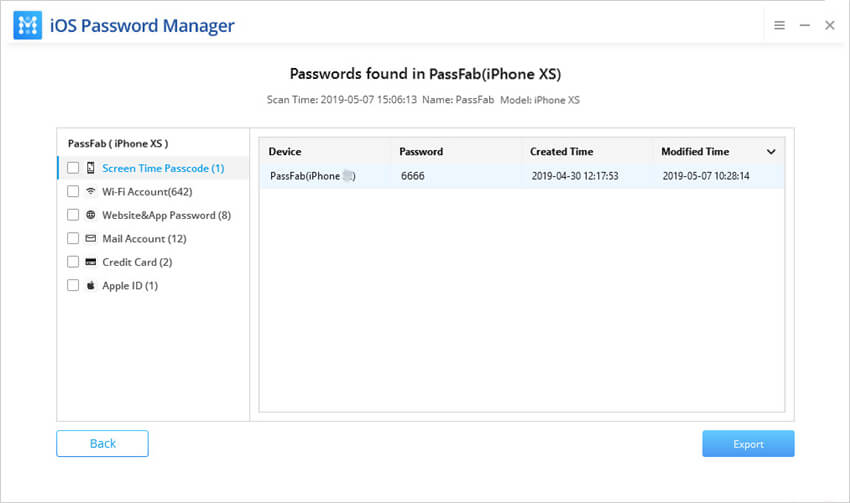Click the PassFab ( iPhone XS ) sidebar heading

tap(118, 144)
